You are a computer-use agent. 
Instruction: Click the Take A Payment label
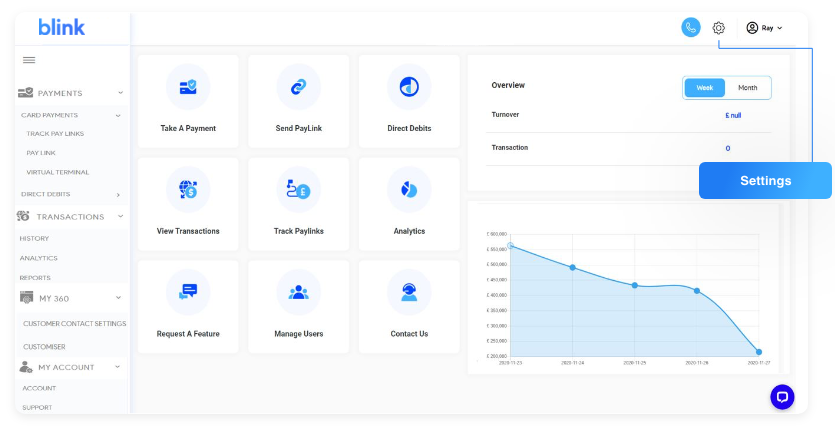(188, 128)
